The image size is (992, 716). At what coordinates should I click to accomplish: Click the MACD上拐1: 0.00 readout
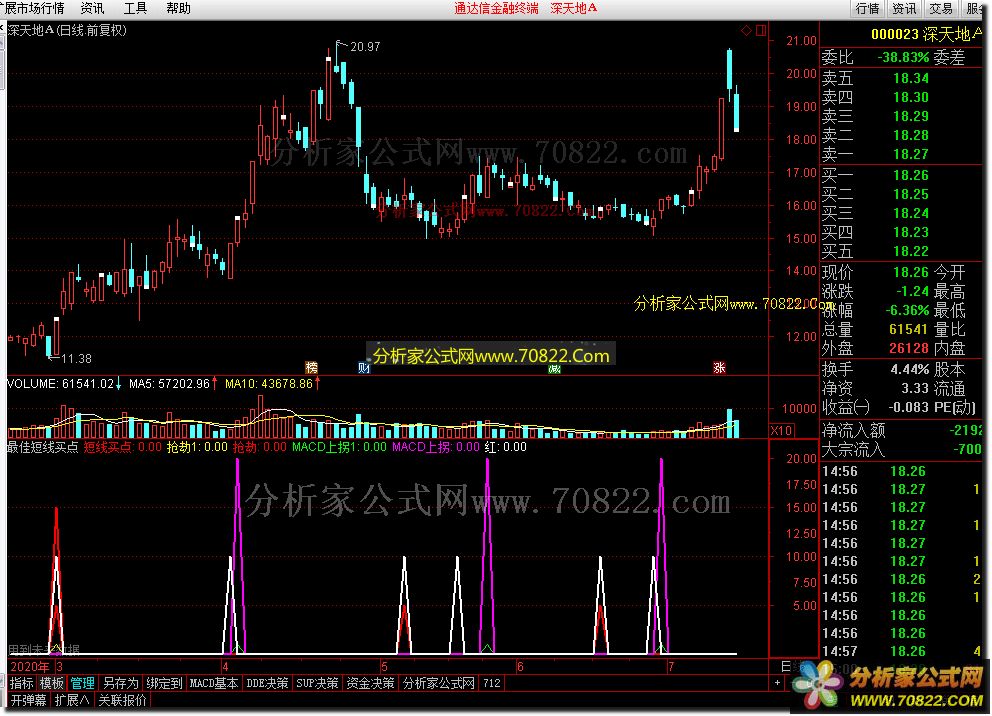click(339, 447)
